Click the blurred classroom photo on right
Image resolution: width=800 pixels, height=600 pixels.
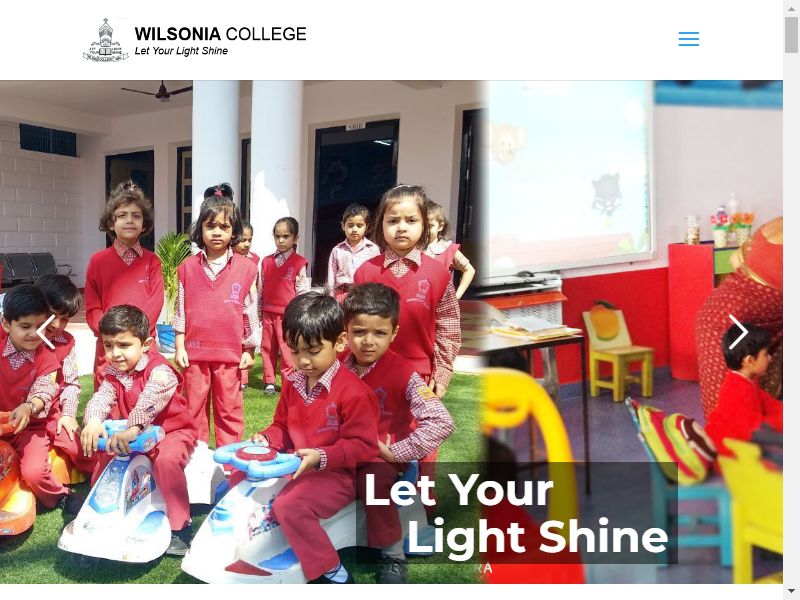pos(633,332)
